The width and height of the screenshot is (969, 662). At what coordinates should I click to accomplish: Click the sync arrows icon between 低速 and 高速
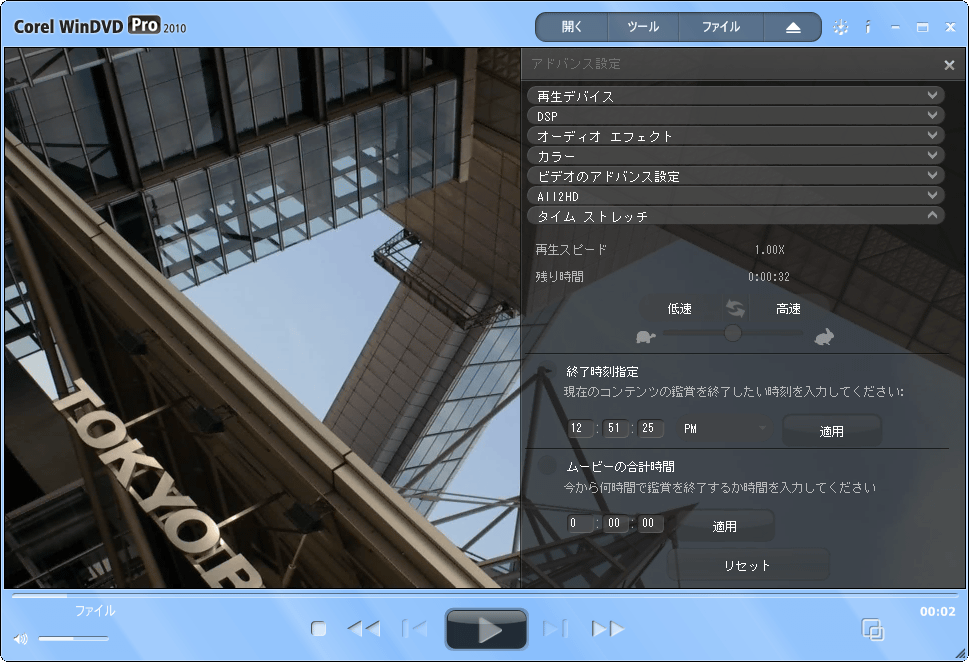[x=736, y=309]
